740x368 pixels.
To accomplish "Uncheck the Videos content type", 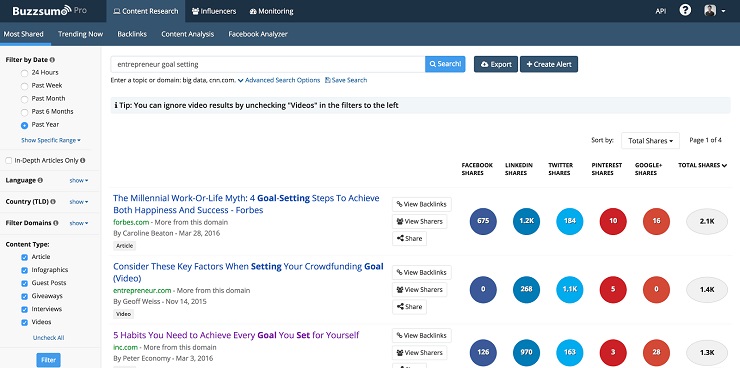I will [25, 323].
